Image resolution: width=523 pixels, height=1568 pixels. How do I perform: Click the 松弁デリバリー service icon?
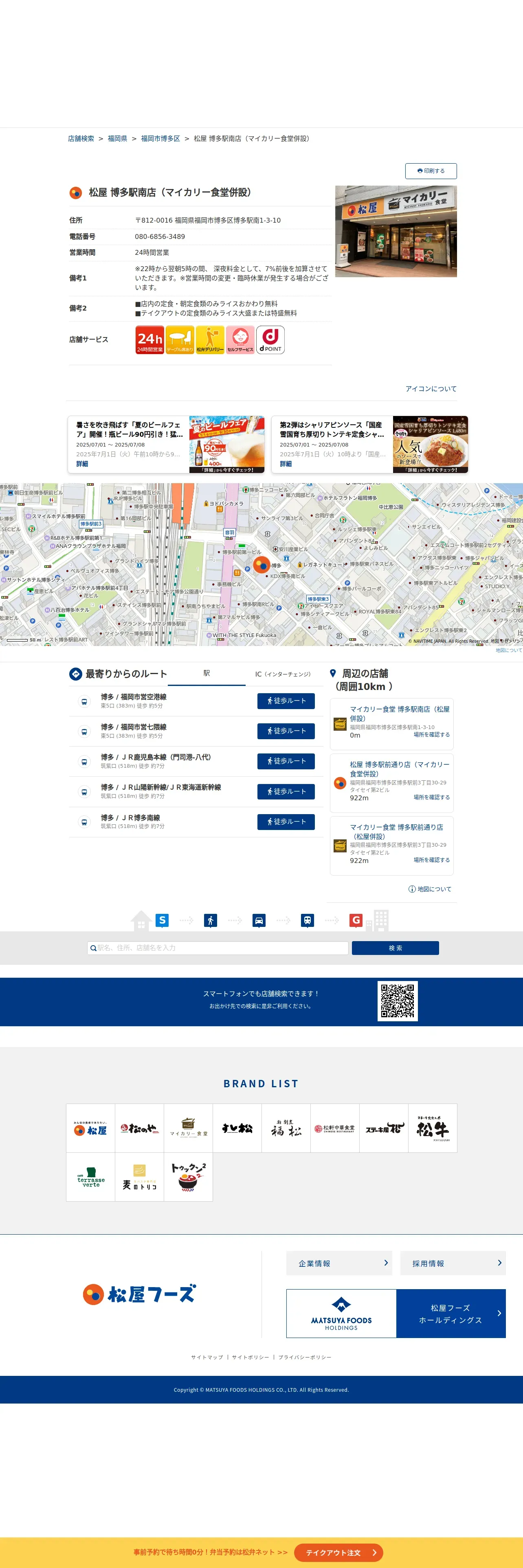point(210,339)
